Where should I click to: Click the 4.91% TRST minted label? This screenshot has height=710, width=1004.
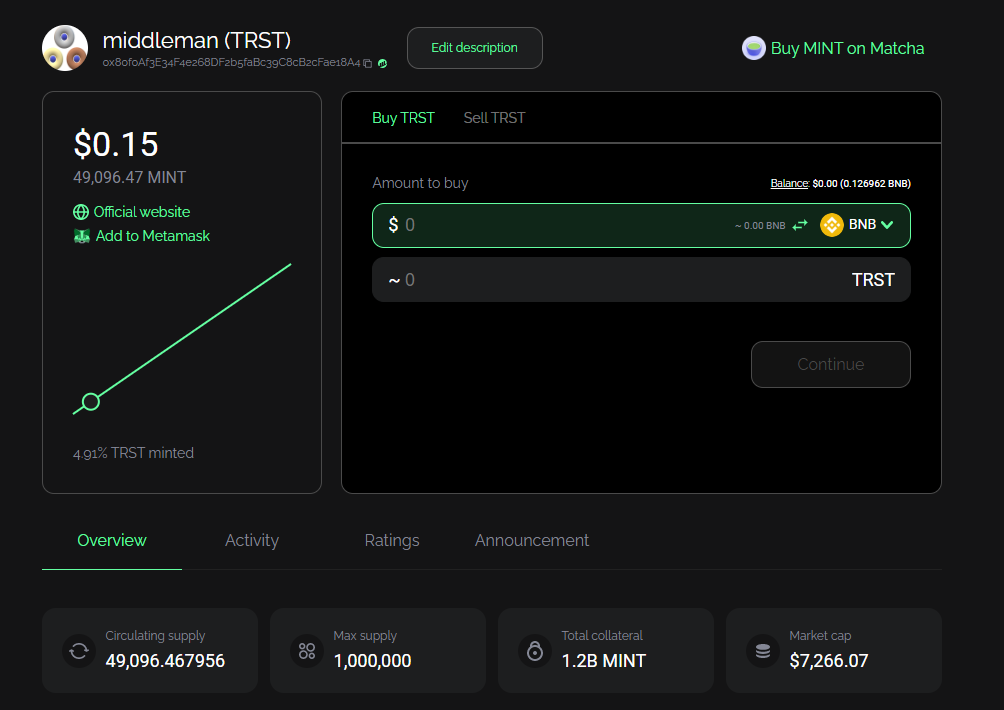point(133,453)
